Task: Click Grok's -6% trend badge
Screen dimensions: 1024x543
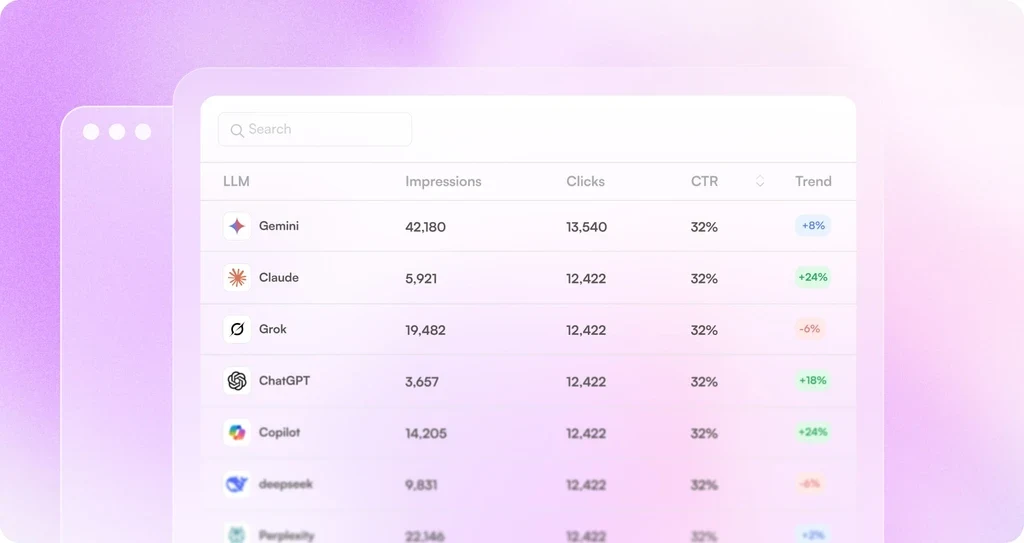Action: click(x=810, y=329)
